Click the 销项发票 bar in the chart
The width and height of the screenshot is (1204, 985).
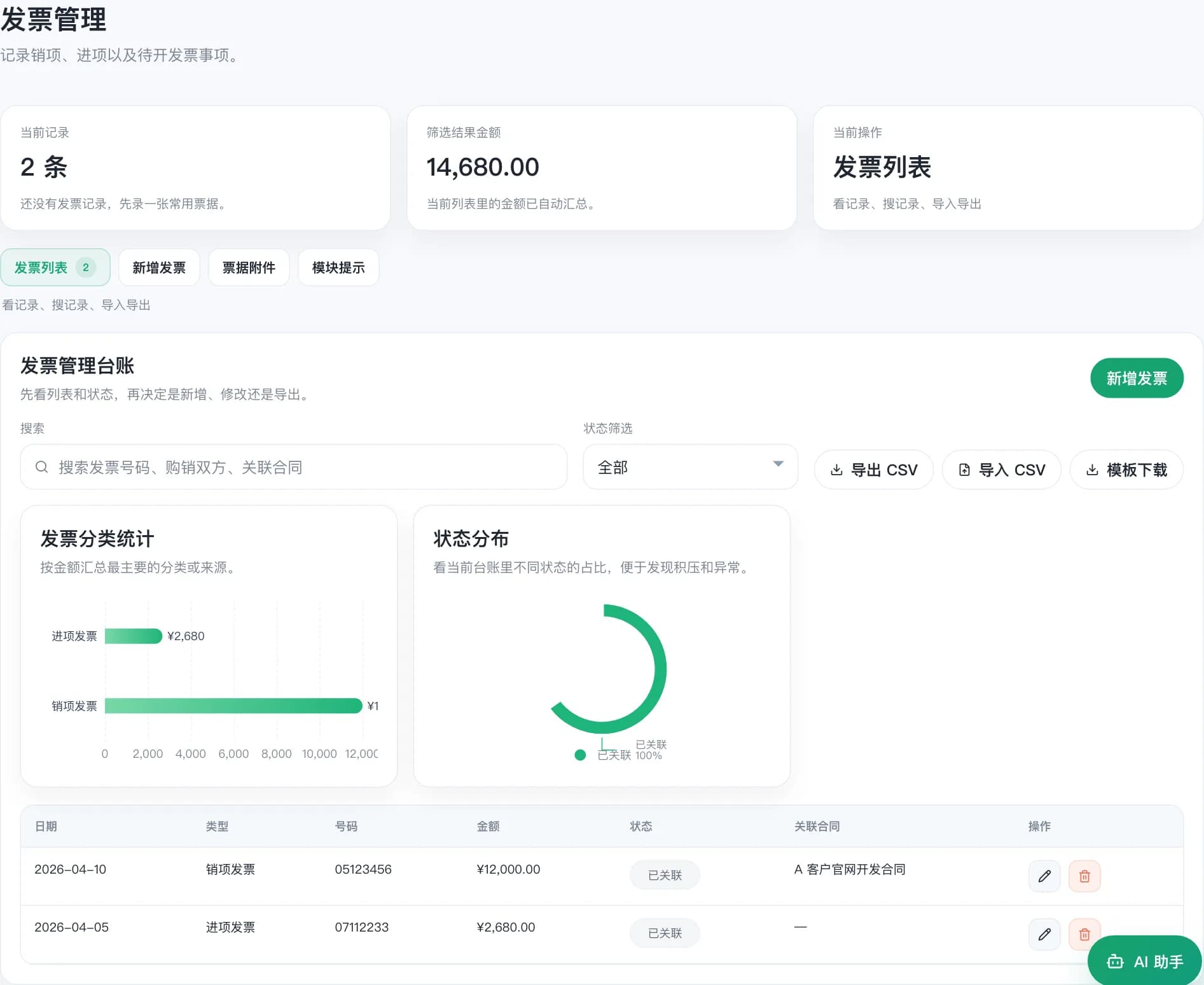pyautogui.click(x=232, y=706)
